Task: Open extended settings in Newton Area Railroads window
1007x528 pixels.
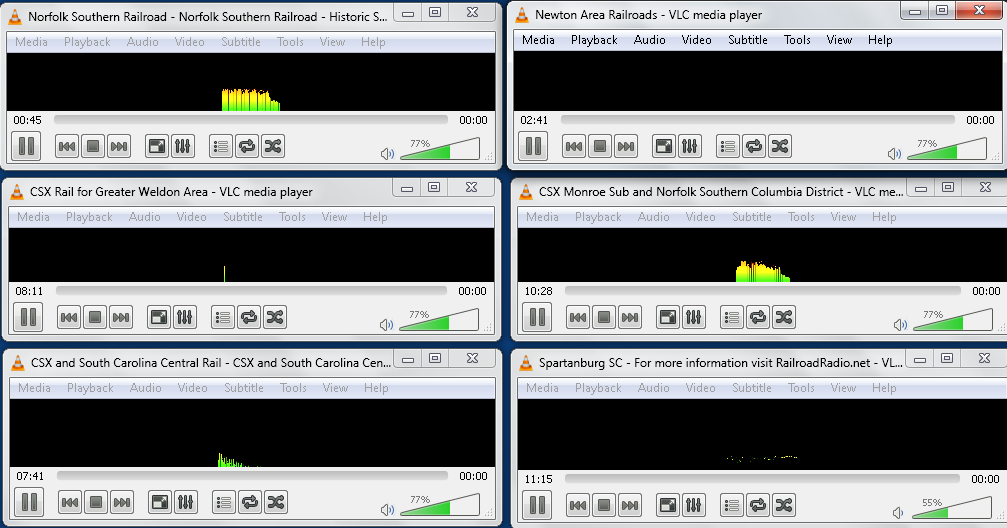Action: tap(690, 146)
